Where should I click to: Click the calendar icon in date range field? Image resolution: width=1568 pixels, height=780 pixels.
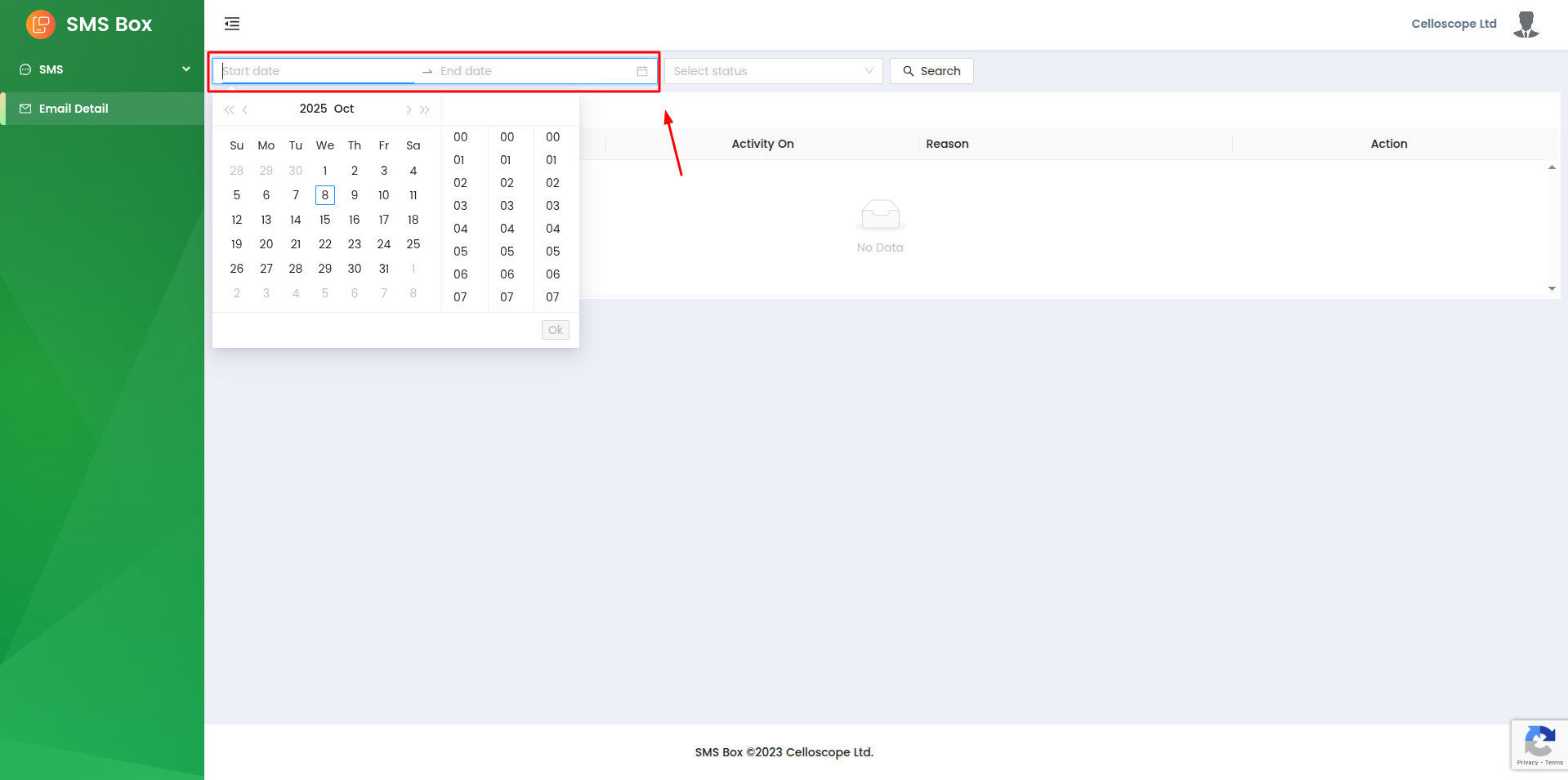(x=642, y=71)
